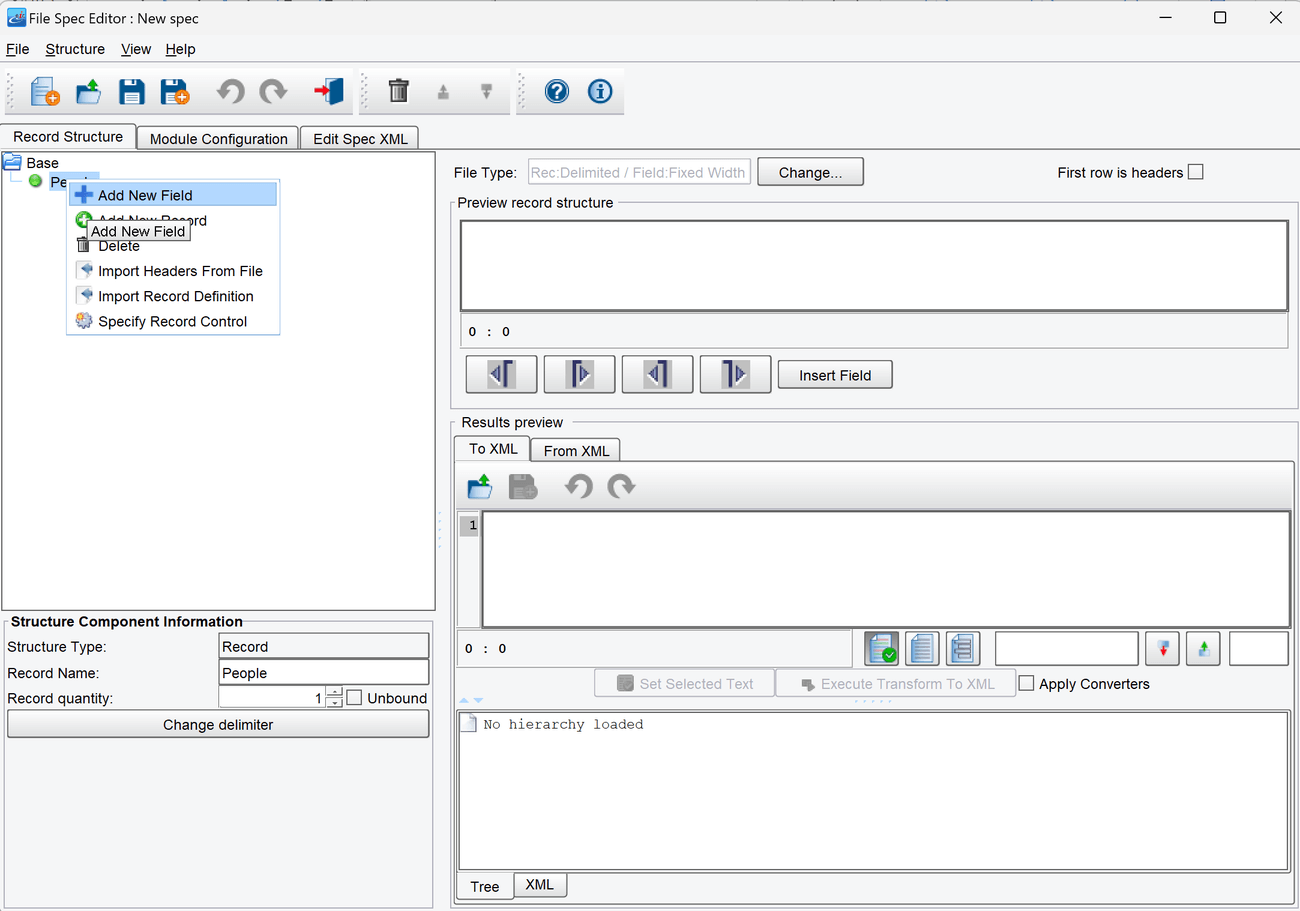
Task: Click the open-file icon in Results preview toolbar
Action: [x=480, y=487]
